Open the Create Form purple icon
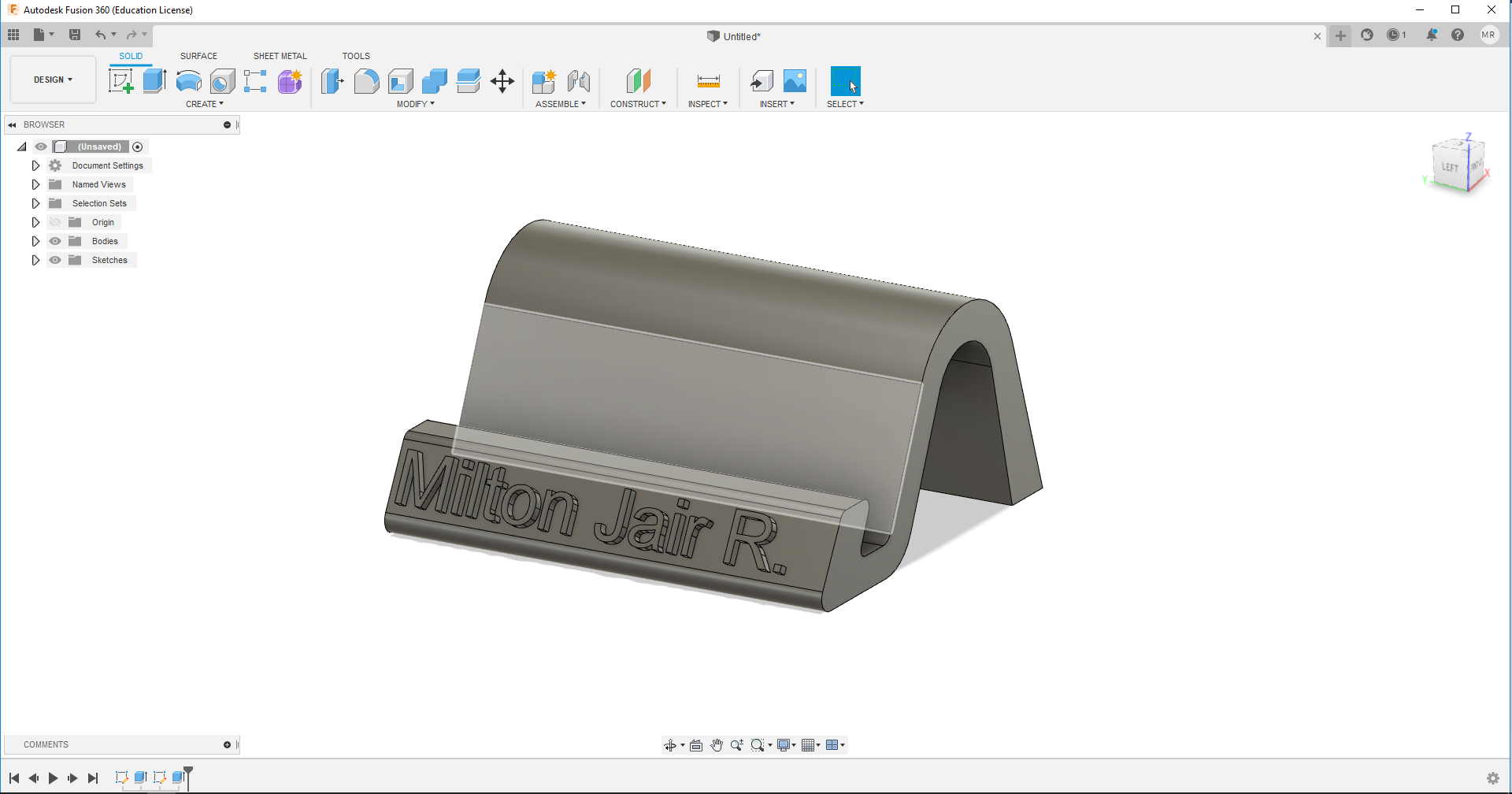1512x794 pixels. 290,81
